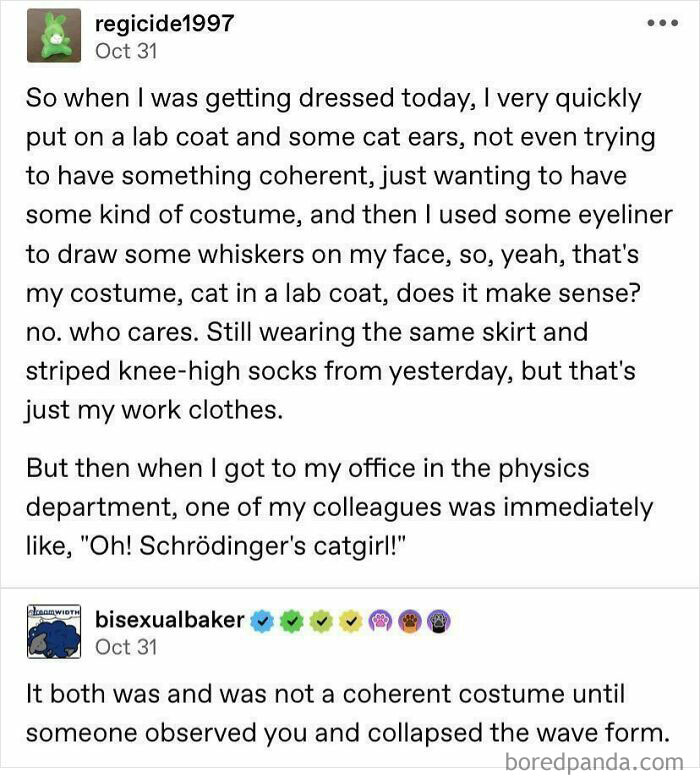Image resolution: width=700 pixels, height=782 pixels.
Task: Open regicide1997's blog via username
Action: pos(165,22)
